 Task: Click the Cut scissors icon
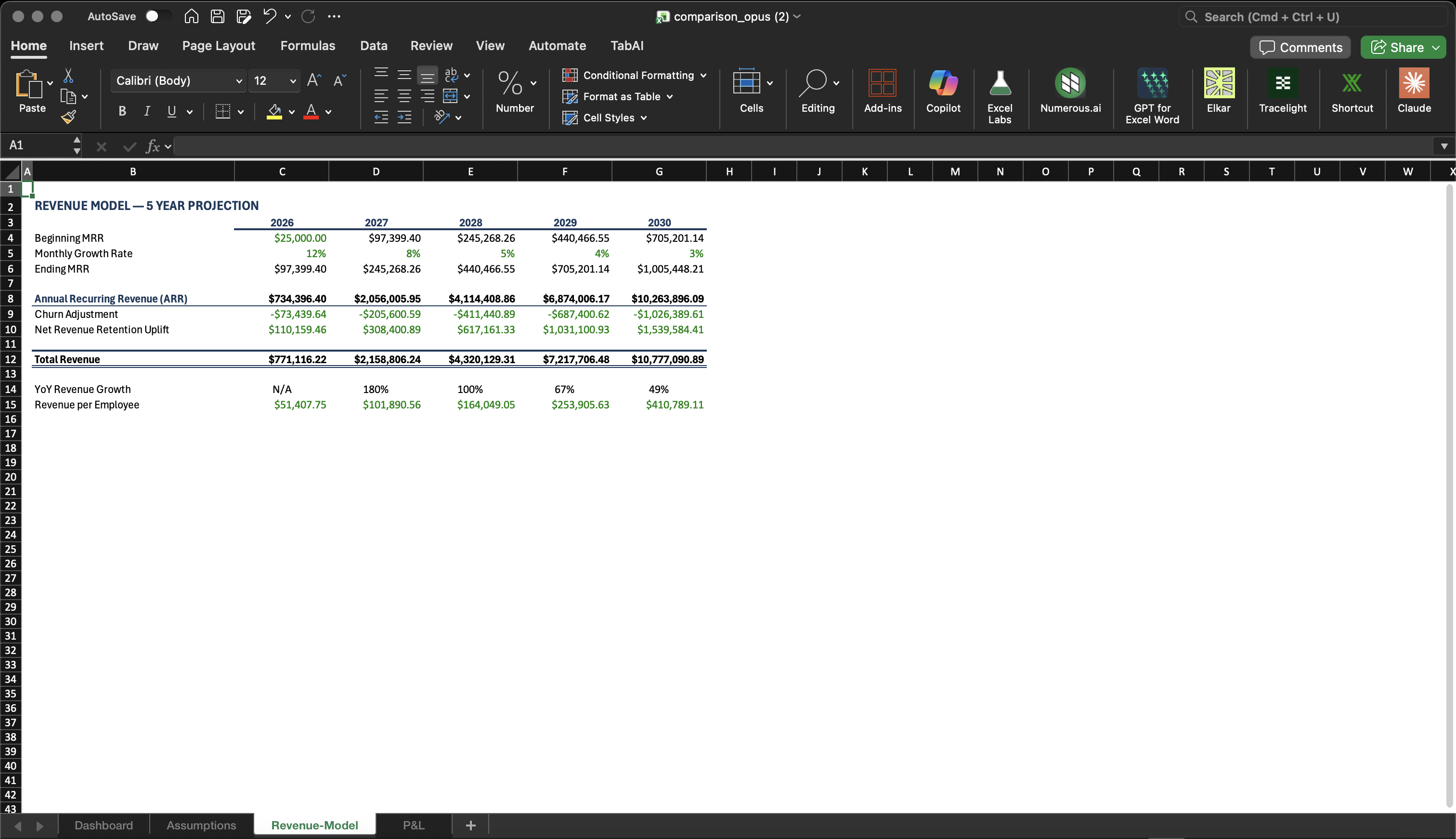(x=68, y=76)
